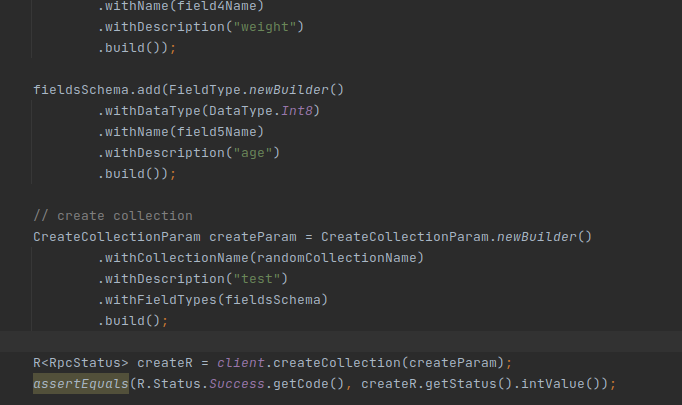Image resolution: width=682 pixels, height=405 pixels.
Task: Click R<RpcStatus> type declaration
Action: point(81,363)
